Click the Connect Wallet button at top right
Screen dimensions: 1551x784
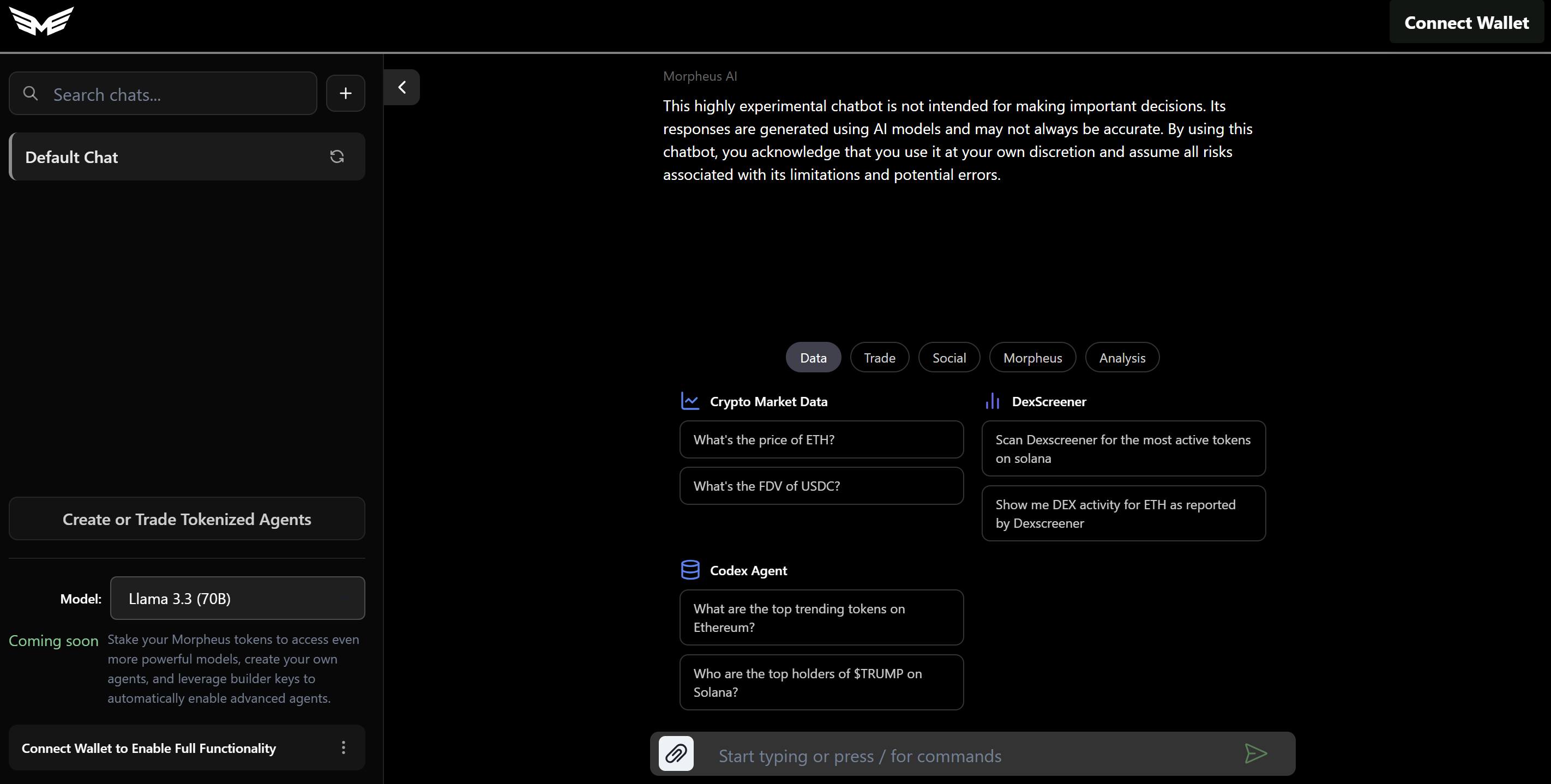pos(1466,22)
